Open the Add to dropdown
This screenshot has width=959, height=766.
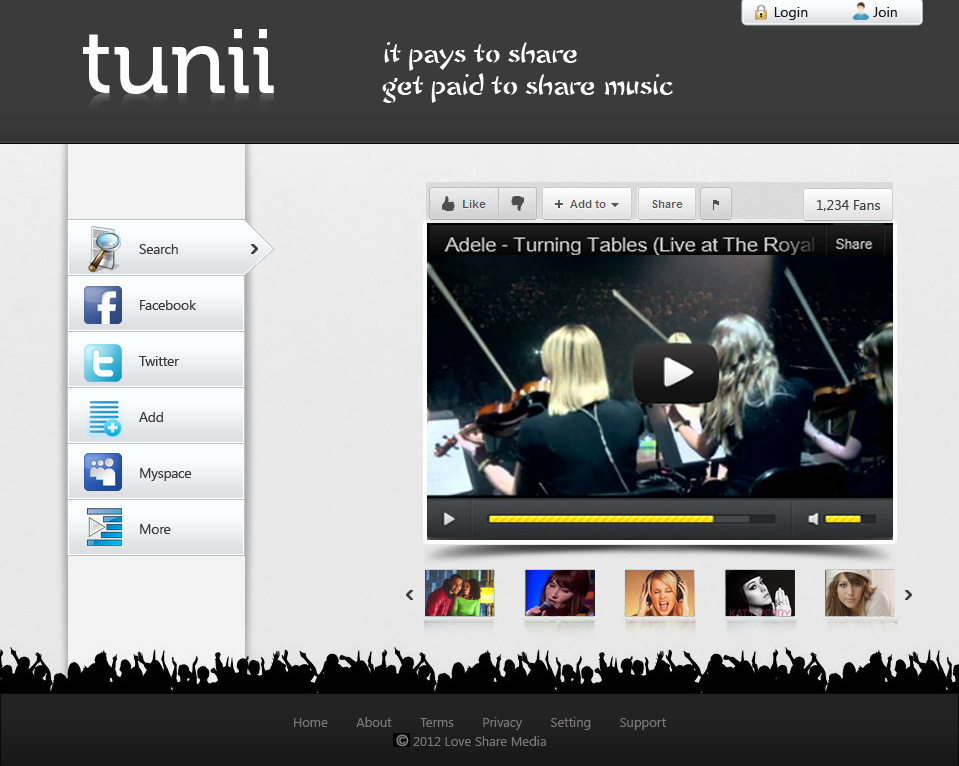[587, 204]
